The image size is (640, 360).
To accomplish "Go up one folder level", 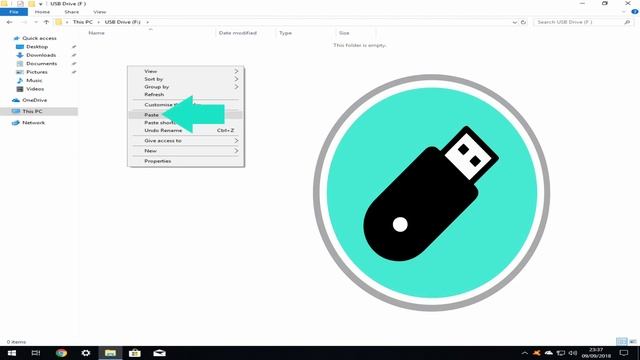I will point(46,22).
